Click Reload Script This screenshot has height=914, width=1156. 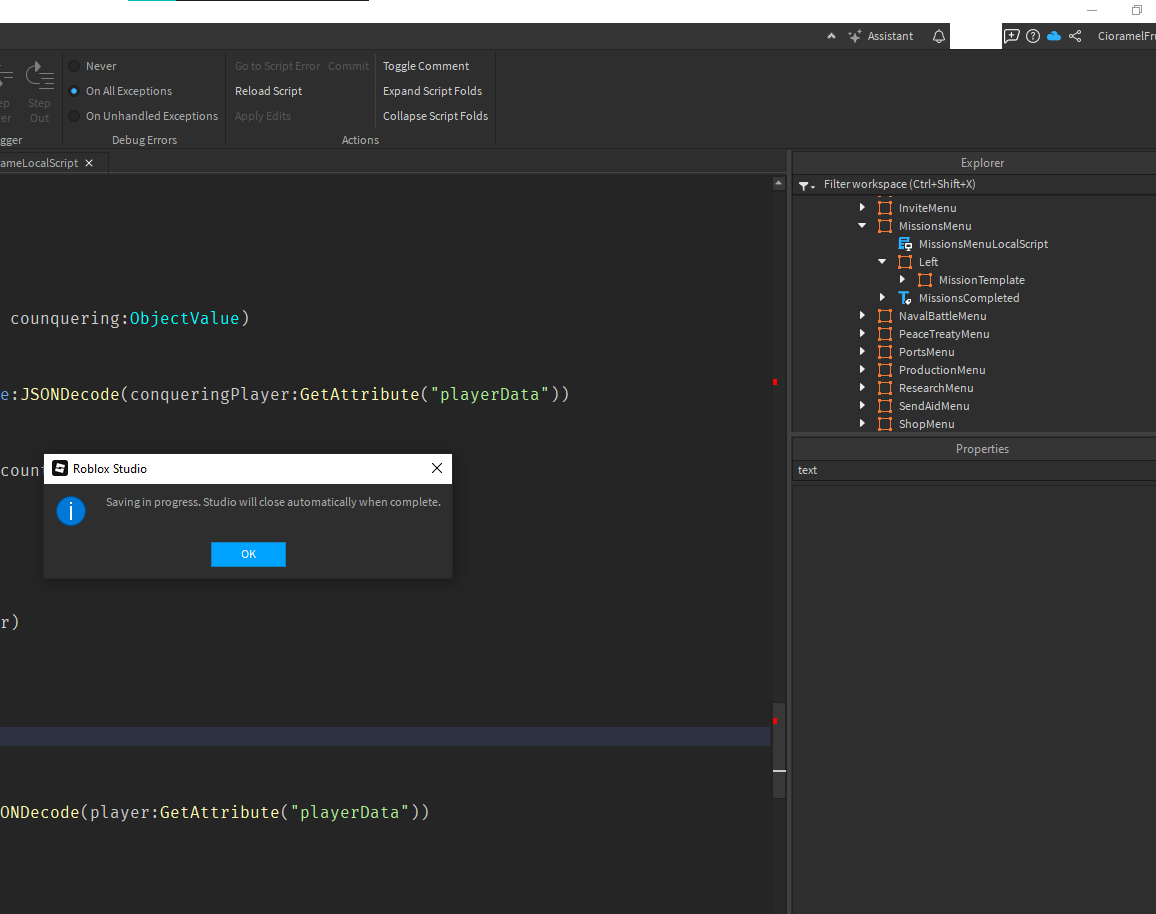pyautogui.click(x=268, y=91)
